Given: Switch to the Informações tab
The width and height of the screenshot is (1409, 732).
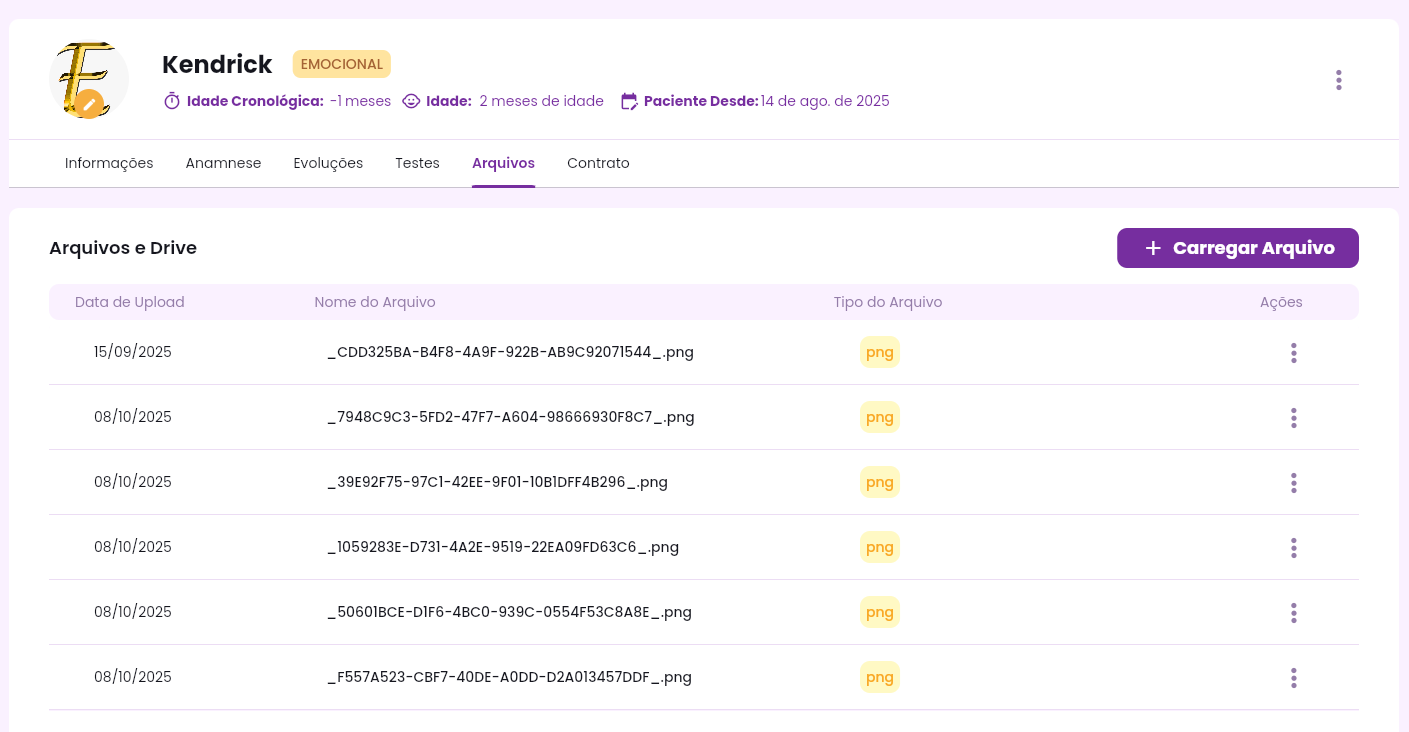Looking at the screenshot, I should coord(109,163).
